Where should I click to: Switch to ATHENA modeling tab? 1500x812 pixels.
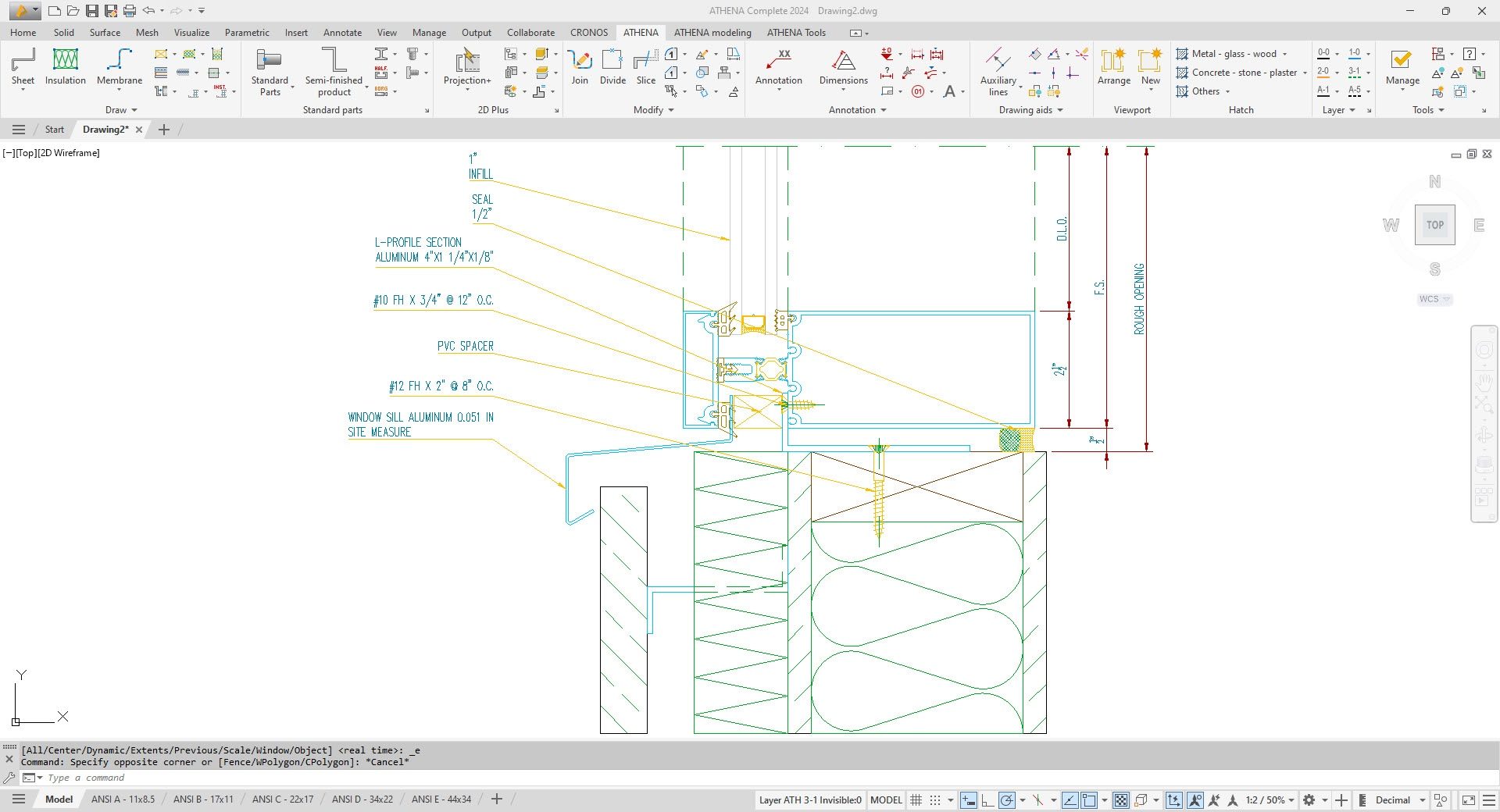712,33
